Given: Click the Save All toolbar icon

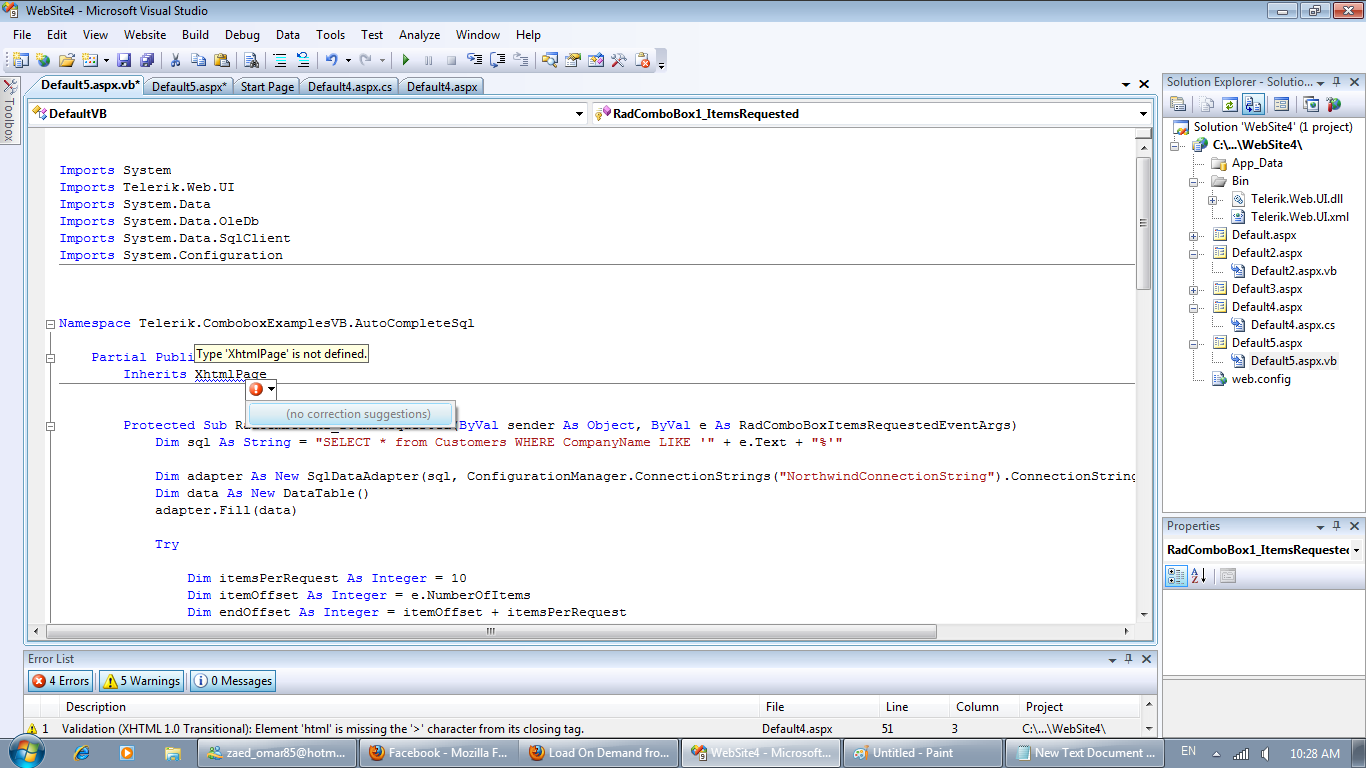Looking at the screenshot, I should click(147, 60).
